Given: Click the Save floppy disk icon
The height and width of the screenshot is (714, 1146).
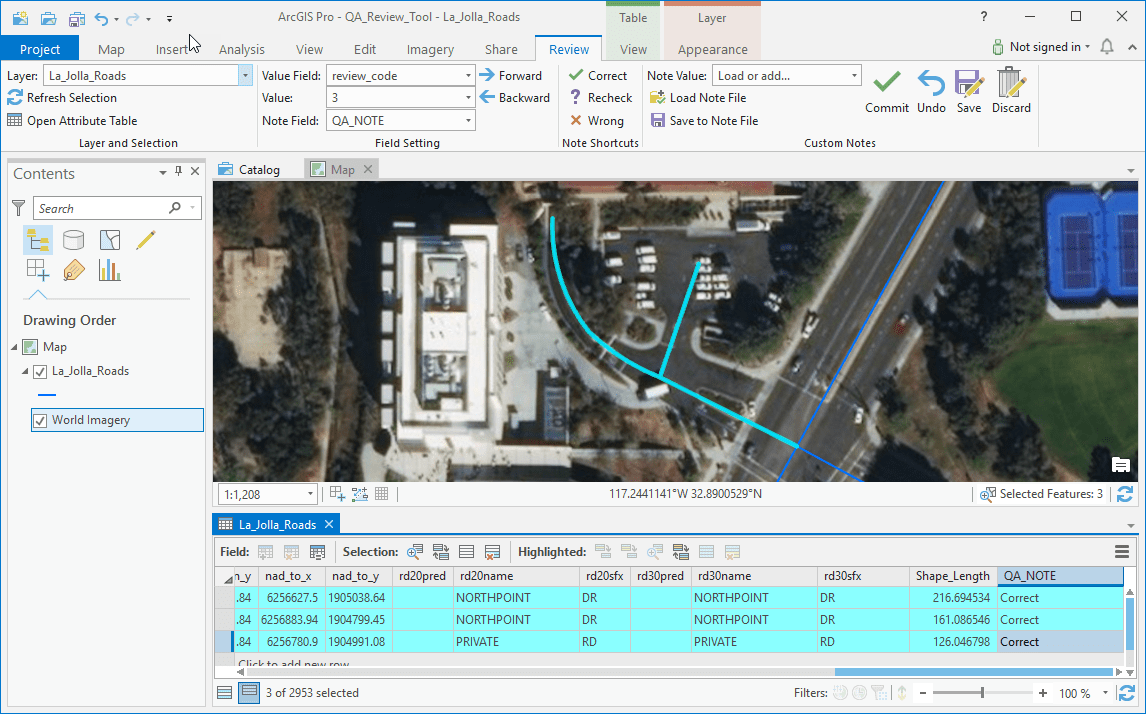Looking at the screenshot, I should (968, 84).
